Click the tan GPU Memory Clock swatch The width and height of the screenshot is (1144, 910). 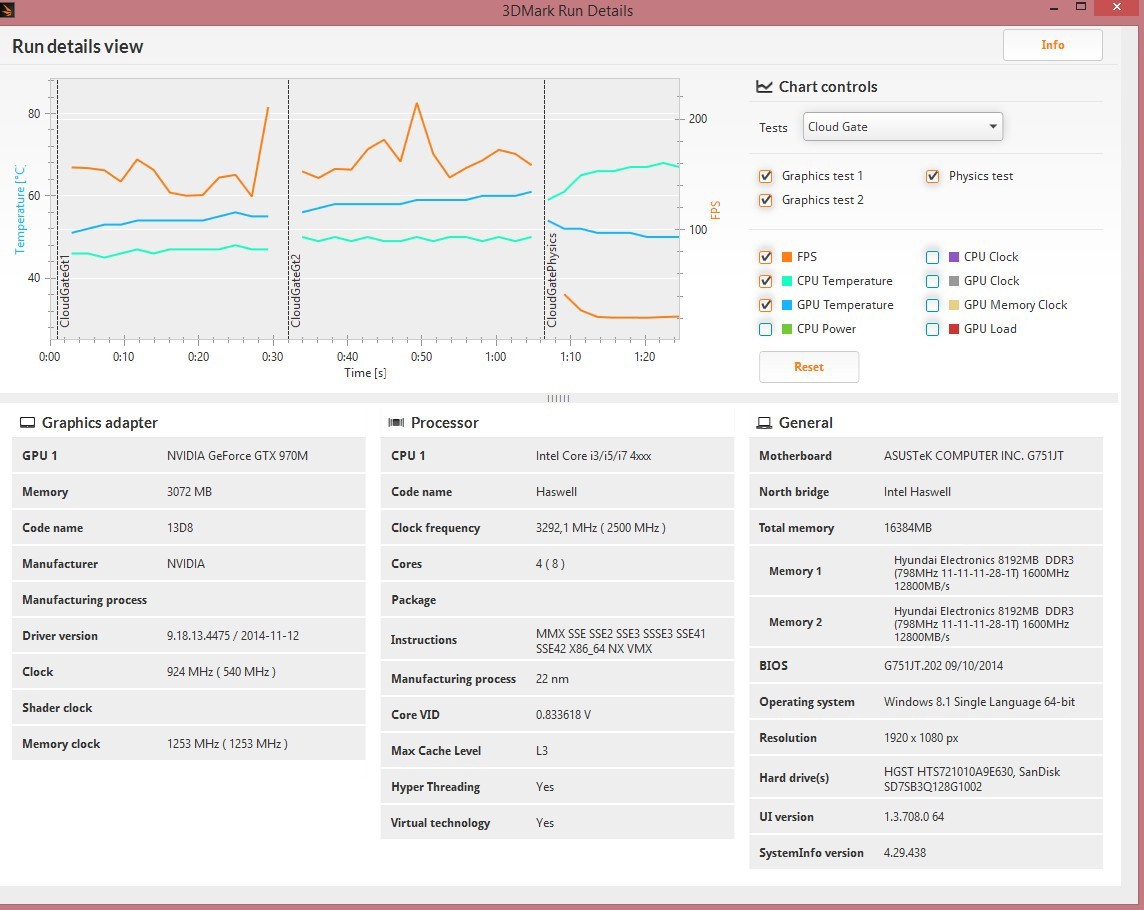(x=954, y=305)
